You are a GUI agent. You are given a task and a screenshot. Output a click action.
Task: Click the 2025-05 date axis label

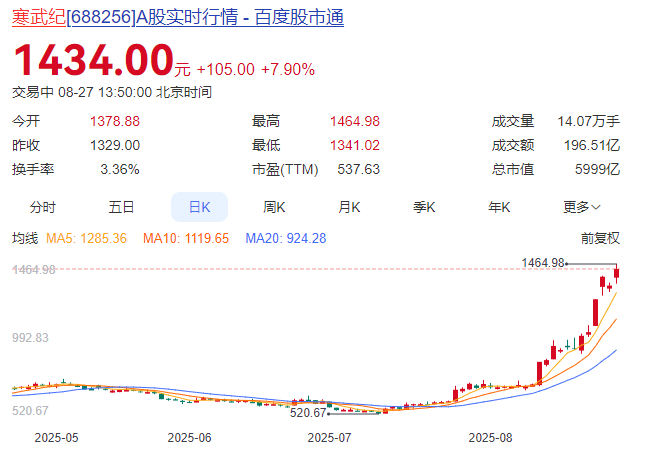(57, 438)
